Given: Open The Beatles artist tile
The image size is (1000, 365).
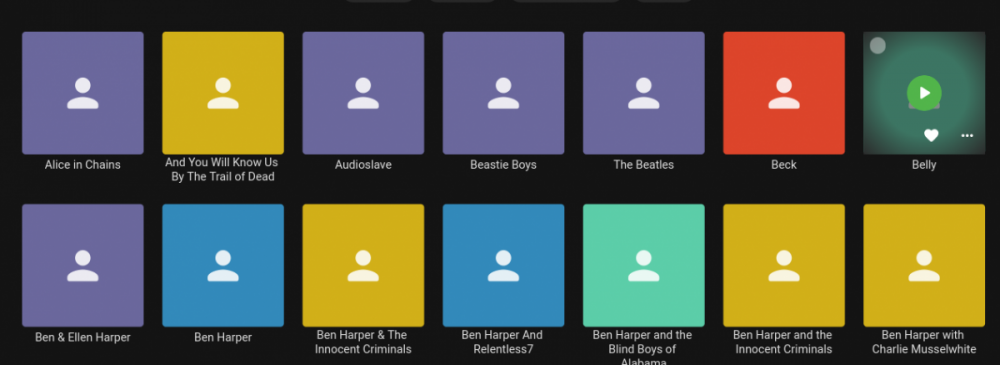Looking at the screenshot, I should point(643,93).
